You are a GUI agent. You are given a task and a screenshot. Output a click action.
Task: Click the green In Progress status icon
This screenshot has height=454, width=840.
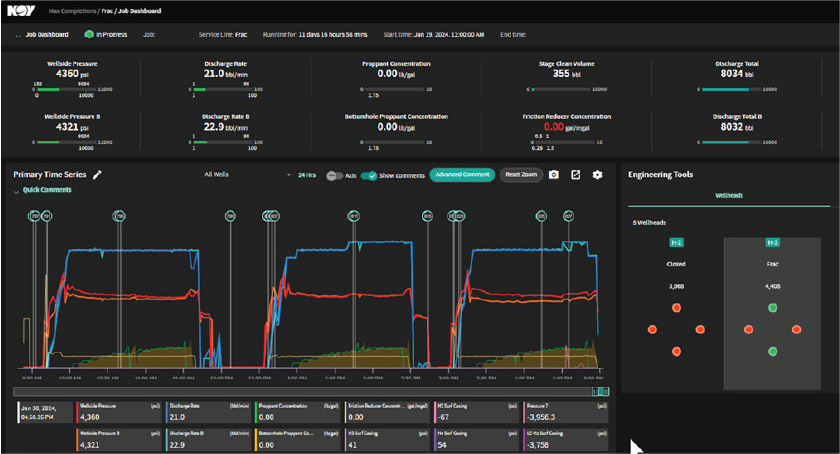(x=89, y=34)
